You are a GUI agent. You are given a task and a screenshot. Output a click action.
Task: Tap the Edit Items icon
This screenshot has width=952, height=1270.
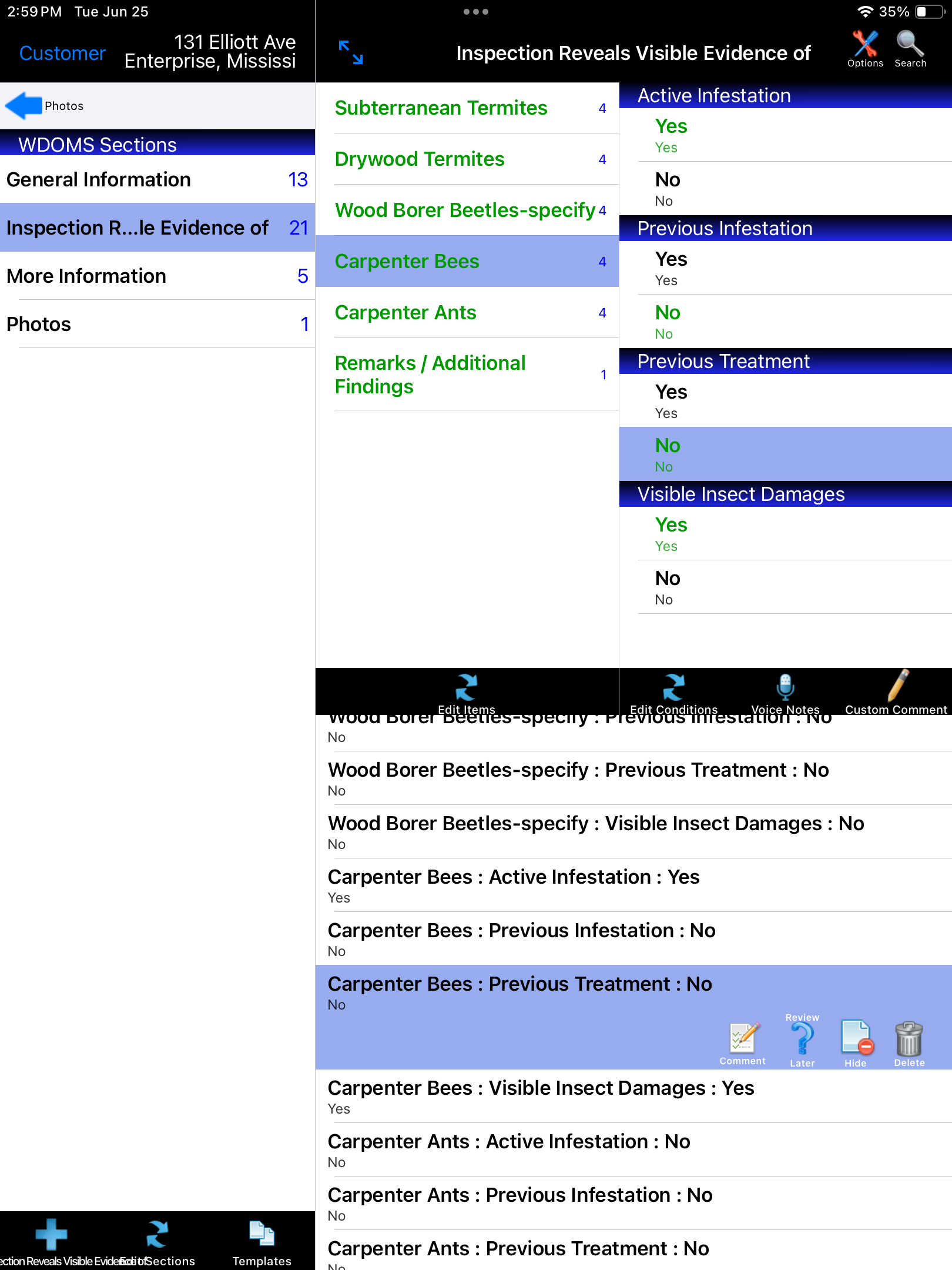pyautogui.click(x=467, y=694)
